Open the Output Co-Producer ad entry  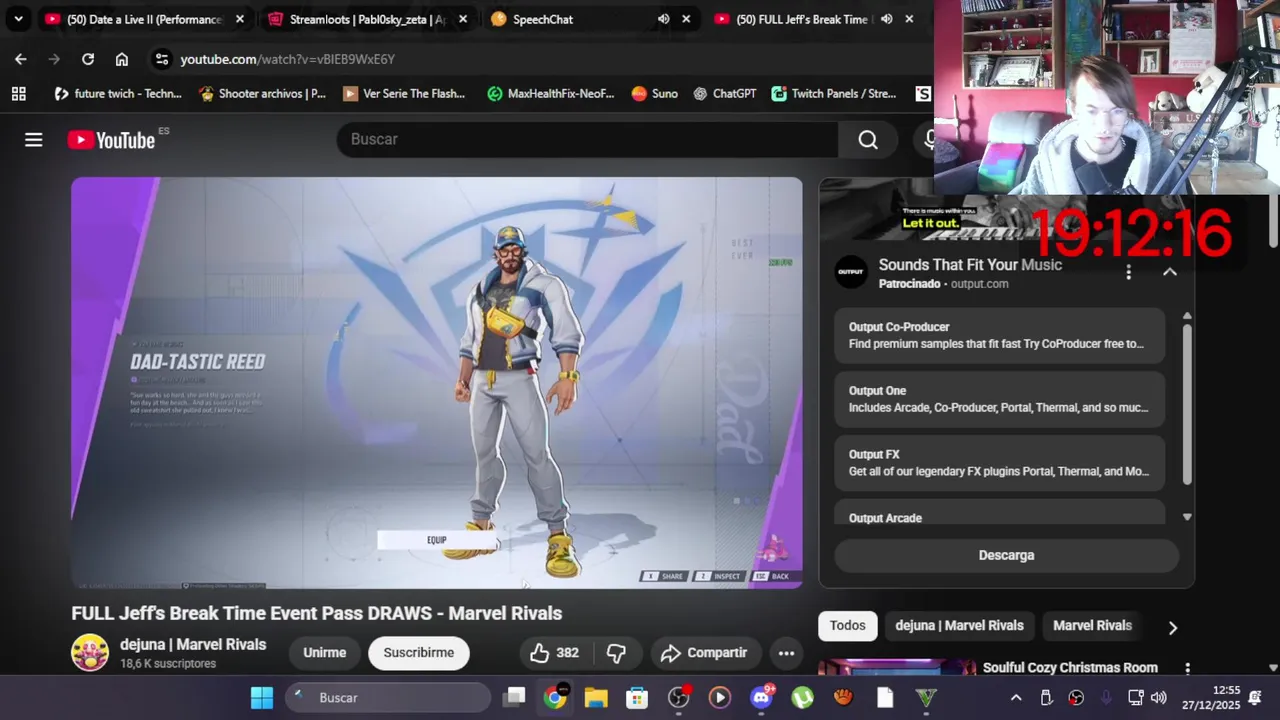[x=1000, y=335]
